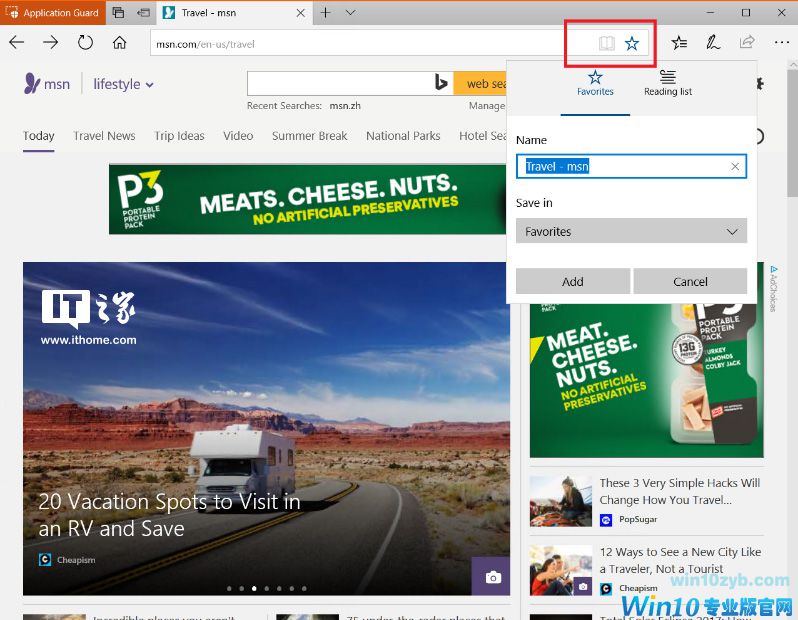Click the Name text field

click(622, 167)
